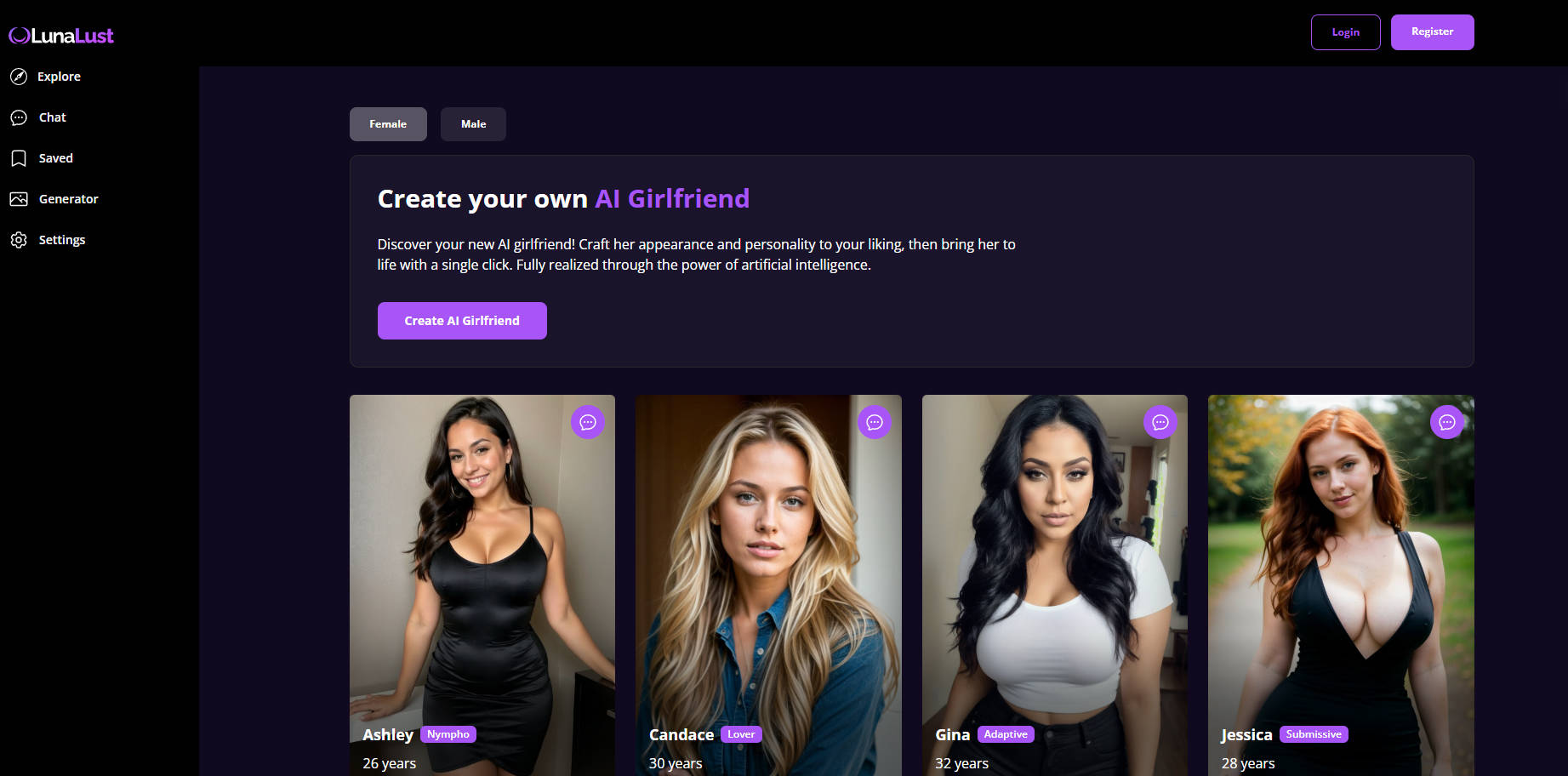This screenshot has height=776, width=1568.
Task: Open the Generator image icon
Action: 19,199
